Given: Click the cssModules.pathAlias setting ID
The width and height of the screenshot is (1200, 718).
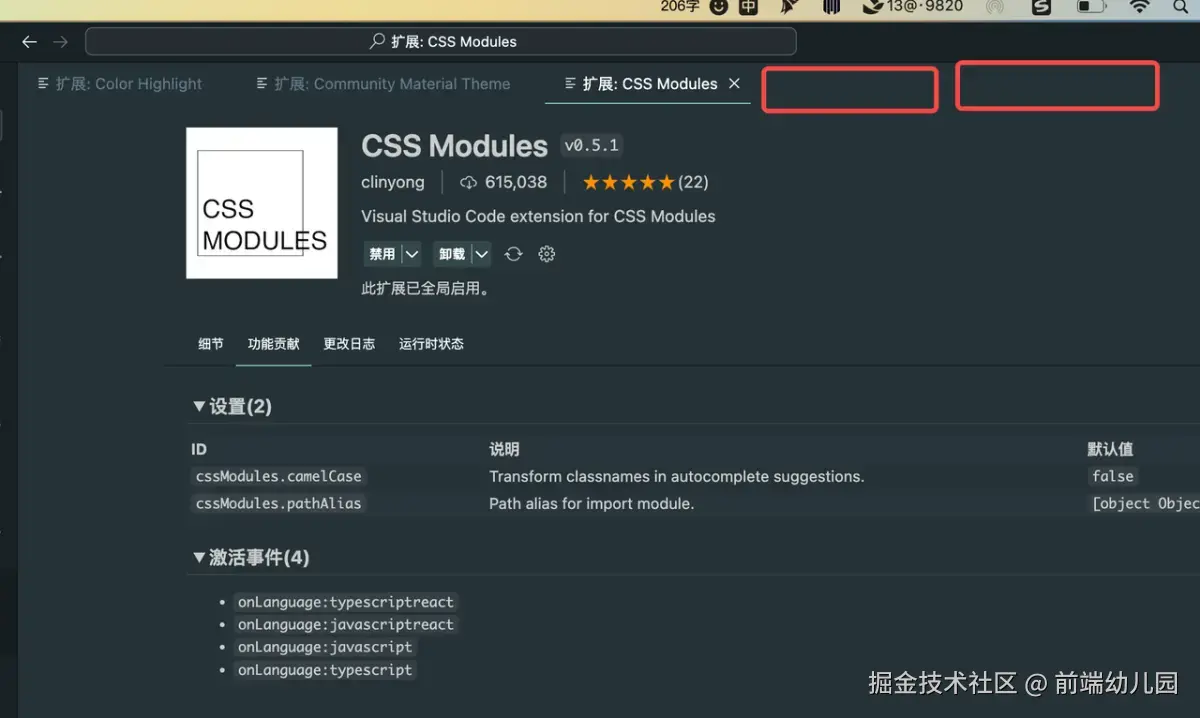Looking at the screenshot, I should 278,503.
